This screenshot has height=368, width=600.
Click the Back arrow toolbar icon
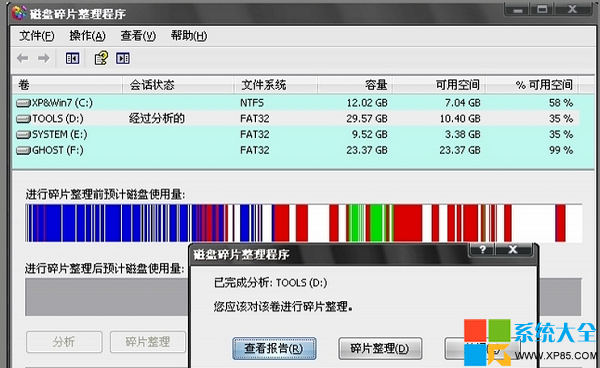click(23, 59)
